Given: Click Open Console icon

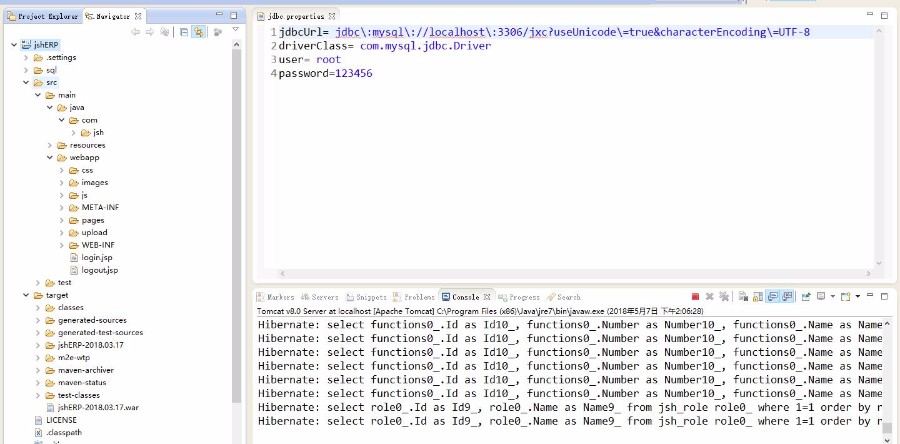Looking at the screenshot, I should click(845, 297).
